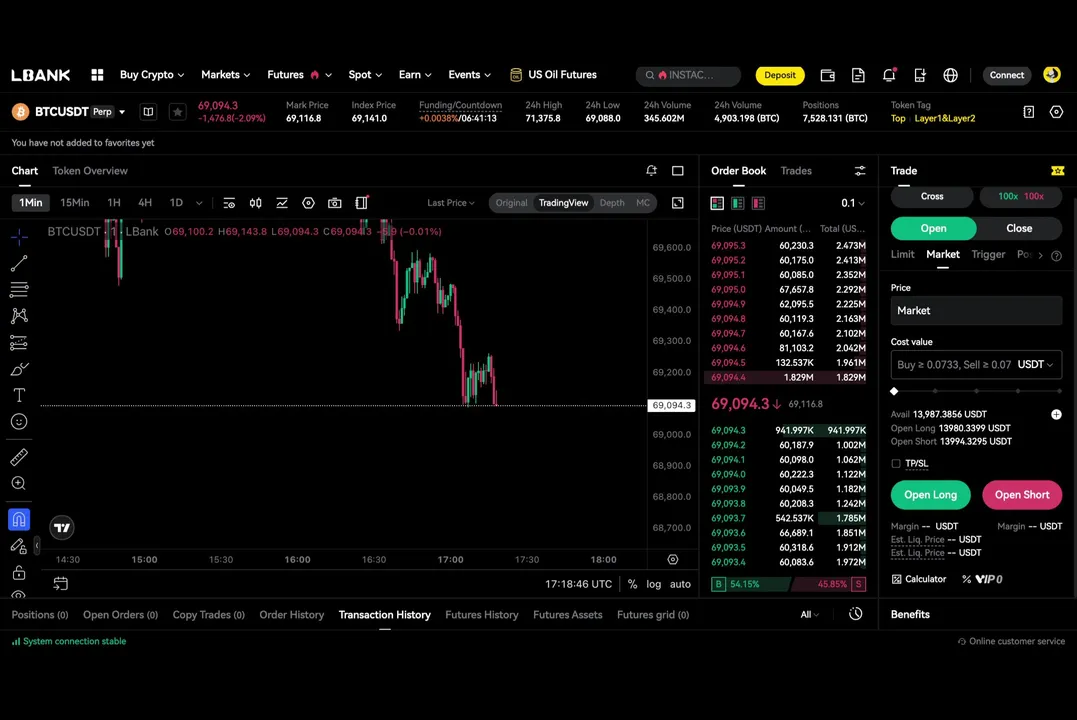Screen dimensions: 1077x720
Task: Open the language globe icon
Action: point(951,75)
